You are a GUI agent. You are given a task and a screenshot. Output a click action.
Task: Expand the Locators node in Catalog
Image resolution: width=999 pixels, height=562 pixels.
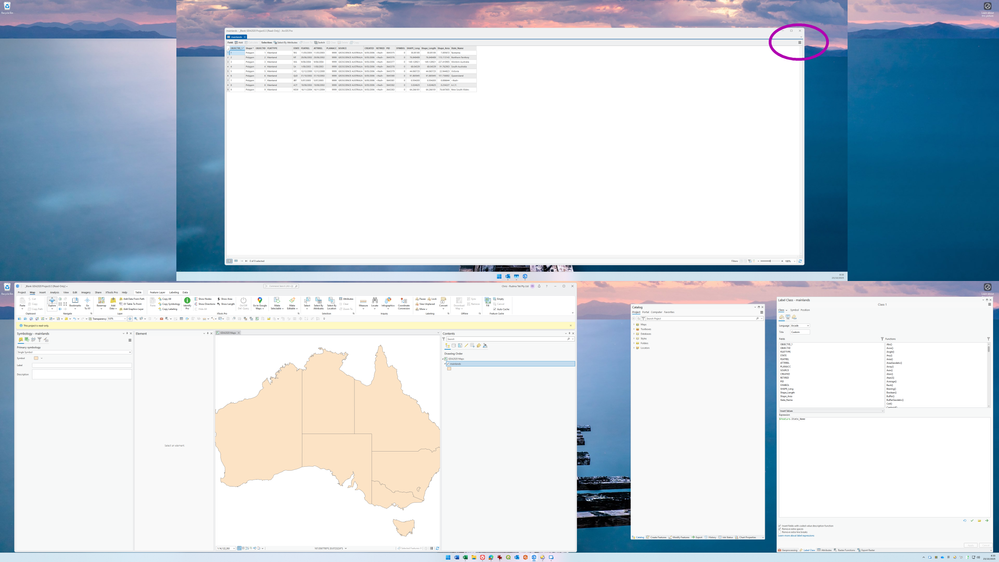(634, 348)
